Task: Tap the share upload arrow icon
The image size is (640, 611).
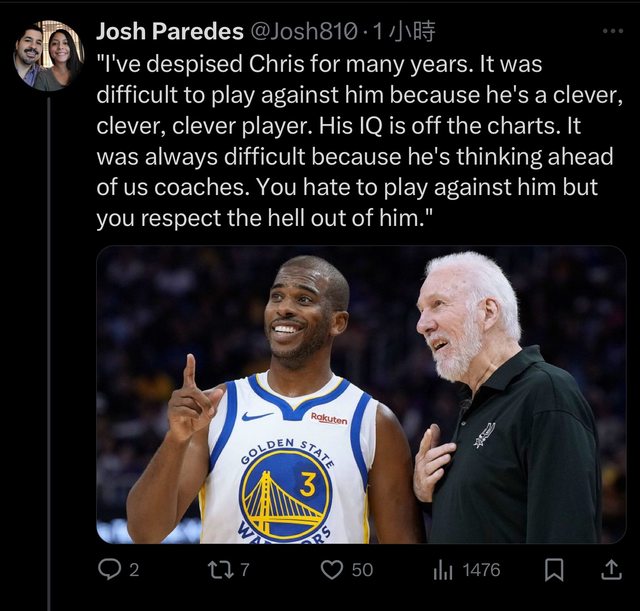Action: click(609, 569)
